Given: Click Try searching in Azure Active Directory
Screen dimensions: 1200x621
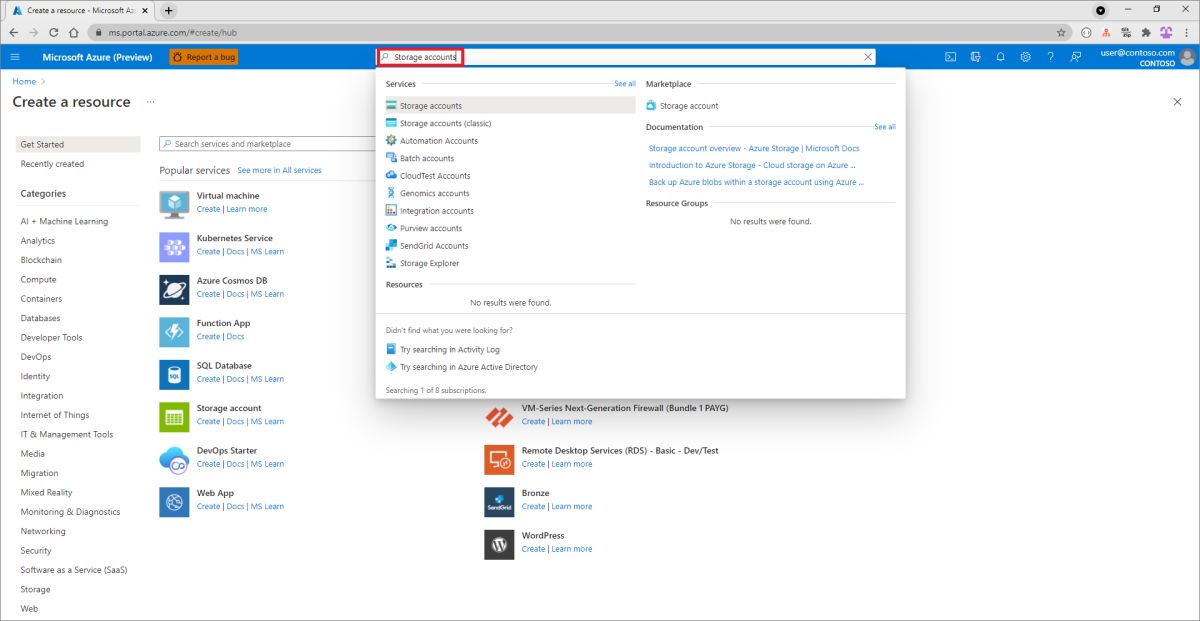Looking at the screenshot, I should 469,367.
